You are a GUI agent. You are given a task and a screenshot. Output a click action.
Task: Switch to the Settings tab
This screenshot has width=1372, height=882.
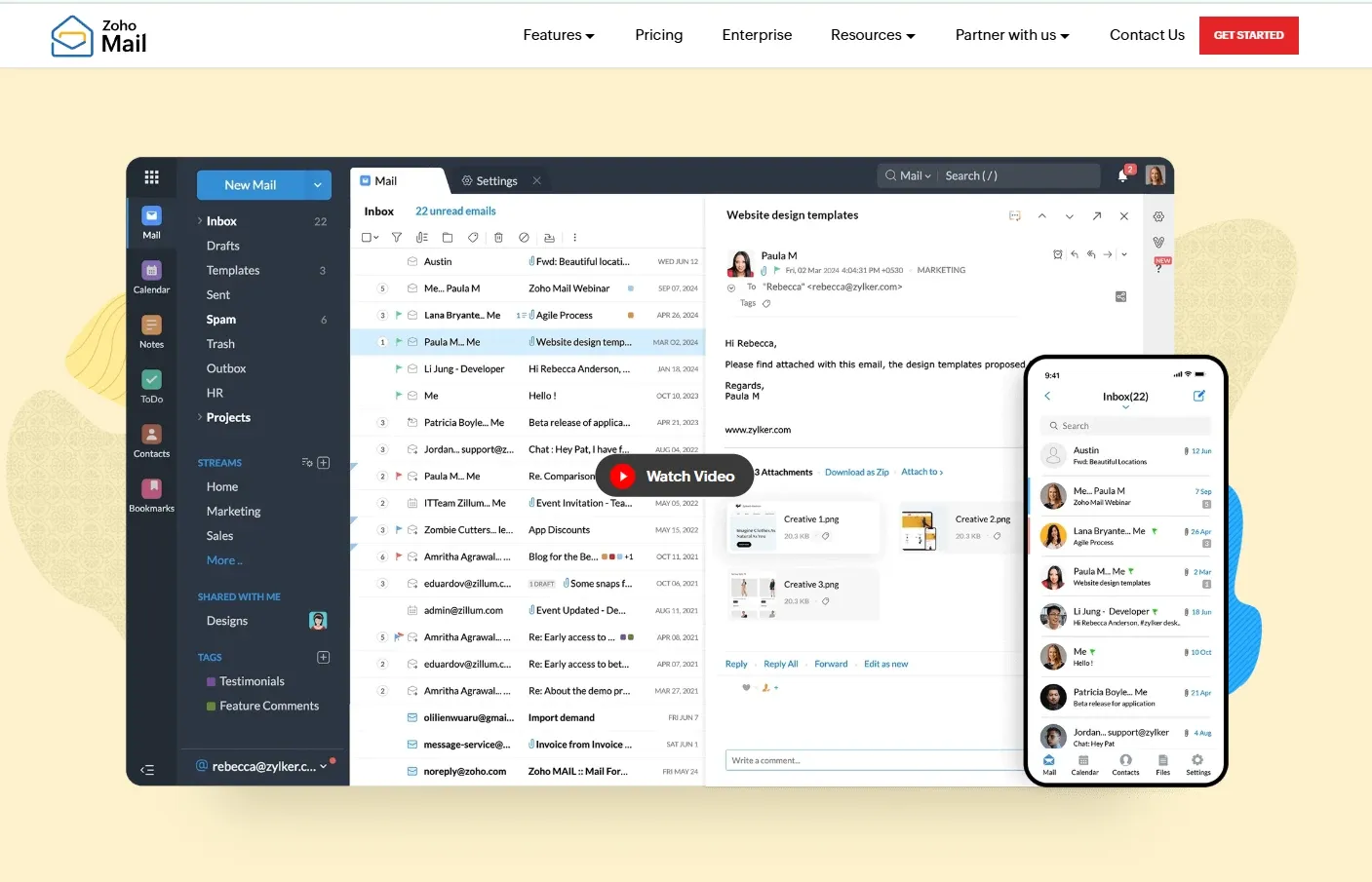pos(490,181)
